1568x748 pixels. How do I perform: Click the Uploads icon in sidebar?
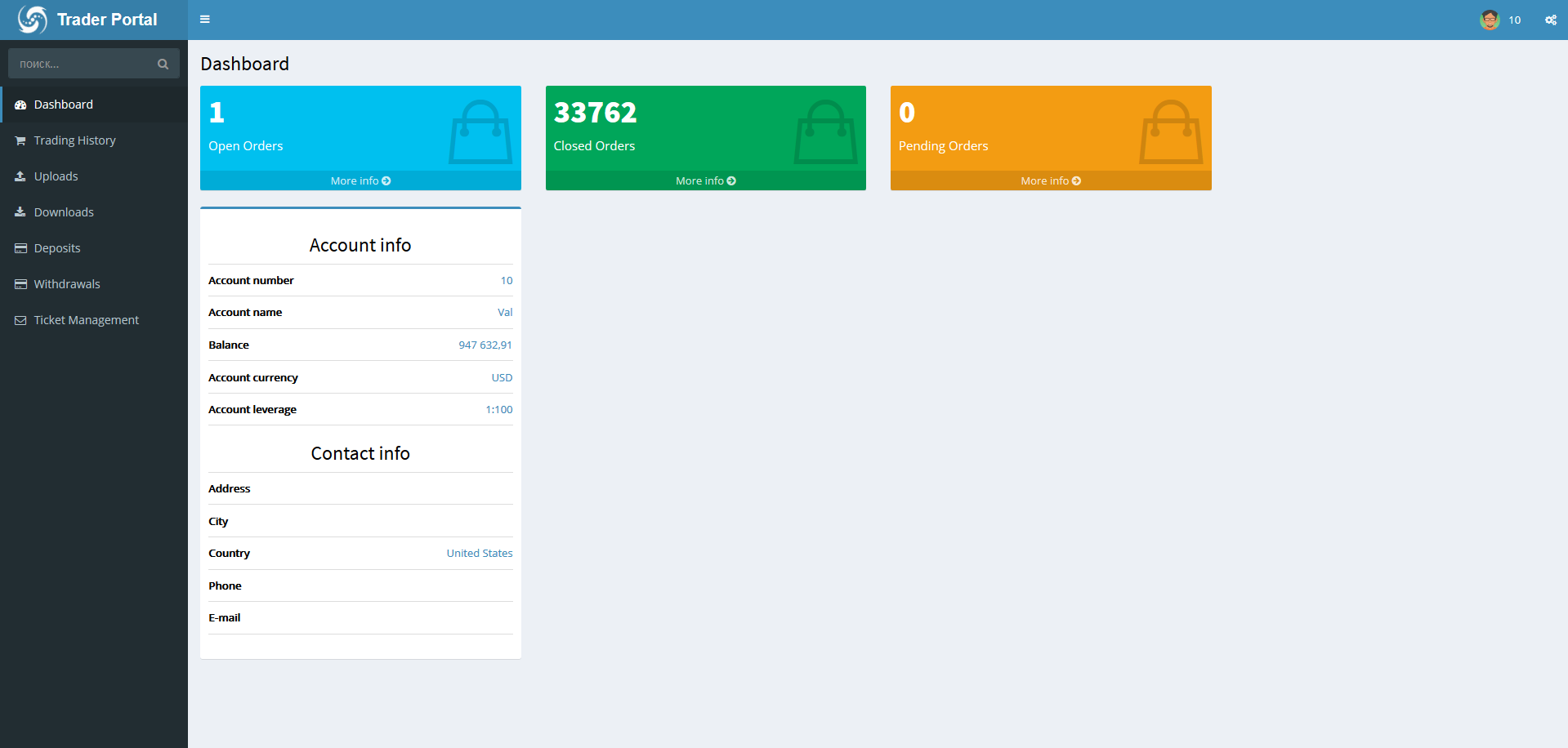tap(20, 176)
